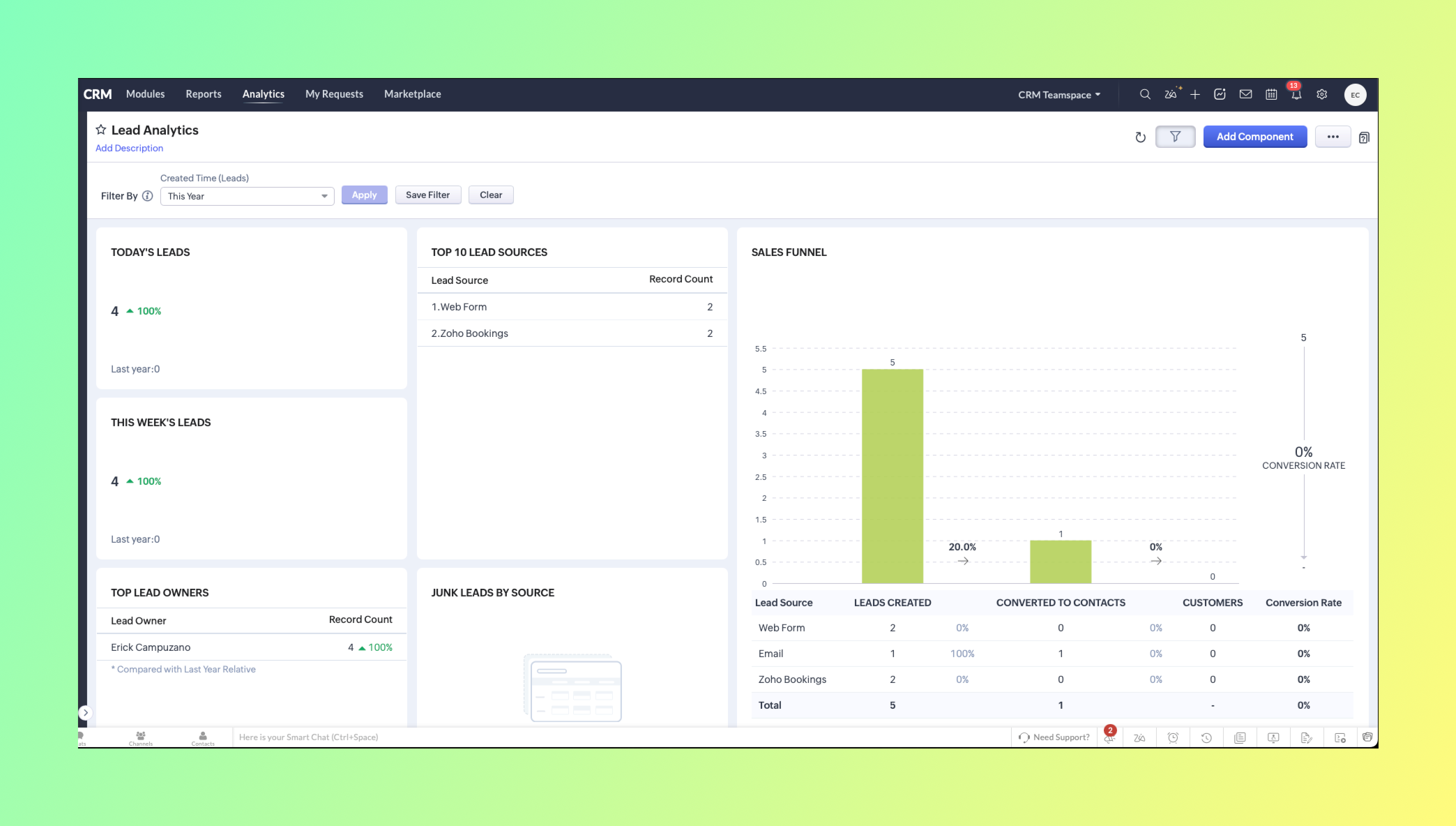Screen dimensions: 1456x826
Task: Open the calendar icon in header
Action: 1271,94
